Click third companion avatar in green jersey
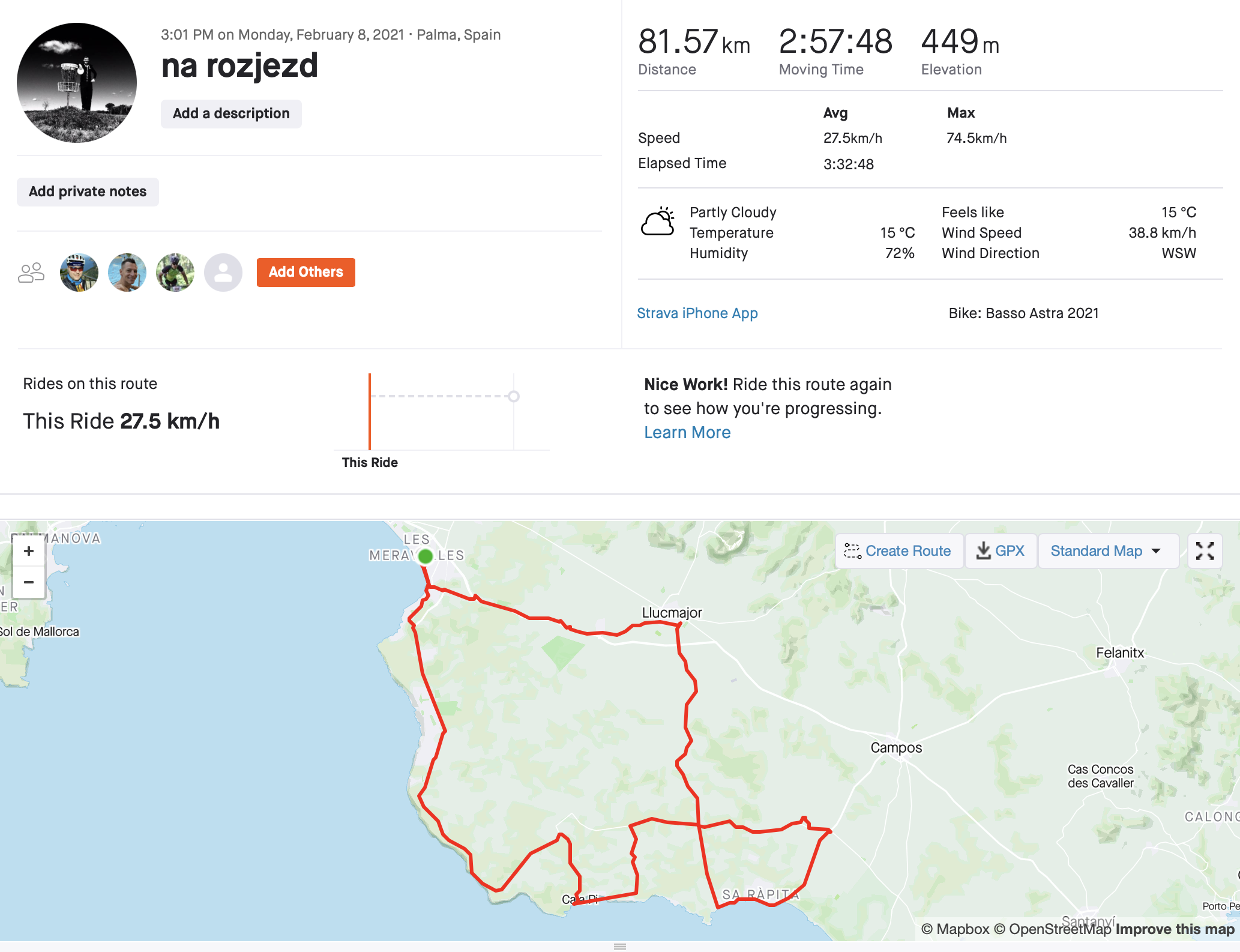The width and height of the screenshot is (1240, 952). 175,273
